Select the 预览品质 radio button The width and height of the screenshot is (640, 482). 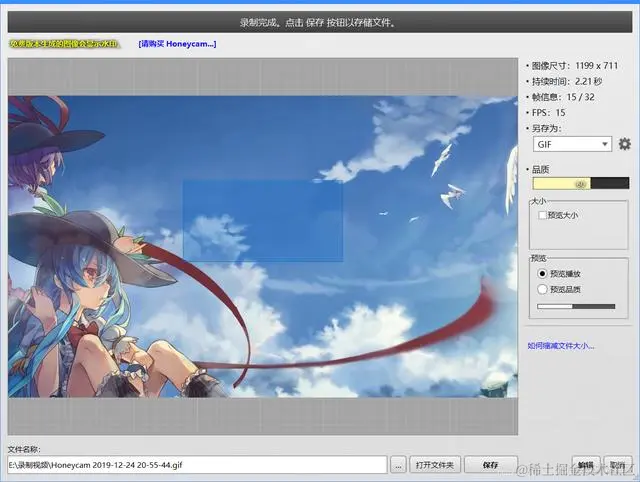click(x=542, y=289)
